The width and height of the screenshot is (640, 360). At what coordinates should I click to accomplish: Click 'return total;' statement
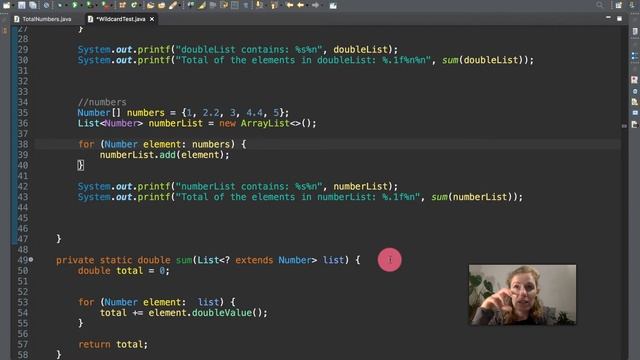point(113,344)
